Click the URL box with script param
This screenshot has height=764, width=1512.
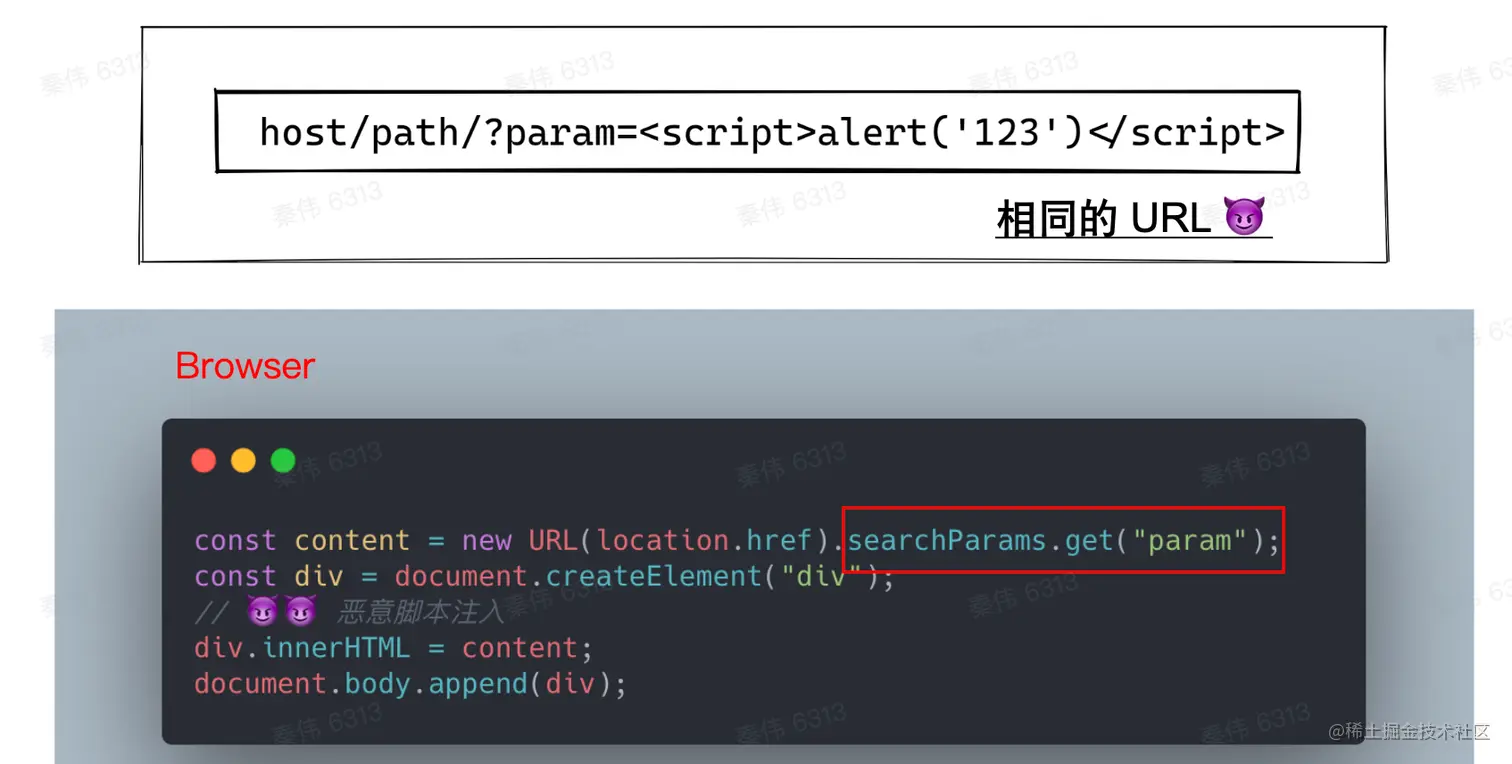click(757, 131)
